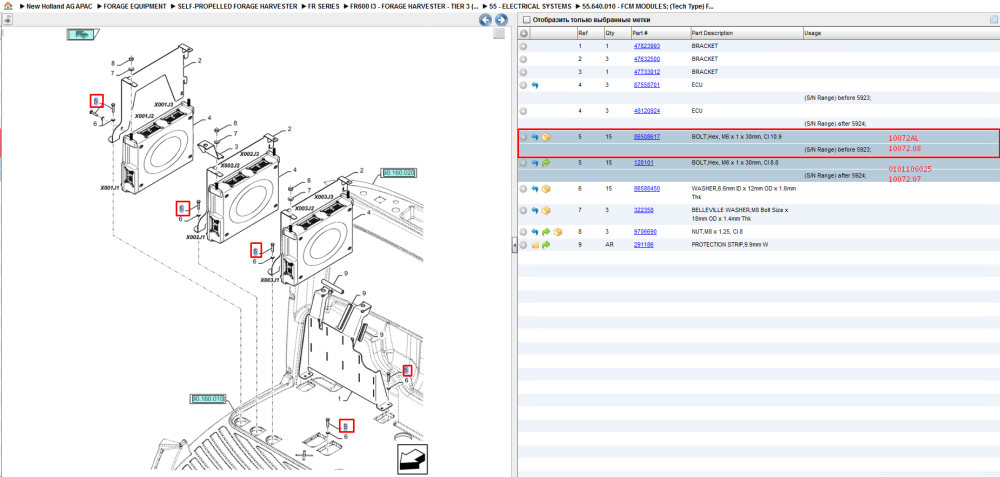1000x477 pixels.
Task: Open 'FR SERIES' breadcrumb
Action: pos(323,6)
